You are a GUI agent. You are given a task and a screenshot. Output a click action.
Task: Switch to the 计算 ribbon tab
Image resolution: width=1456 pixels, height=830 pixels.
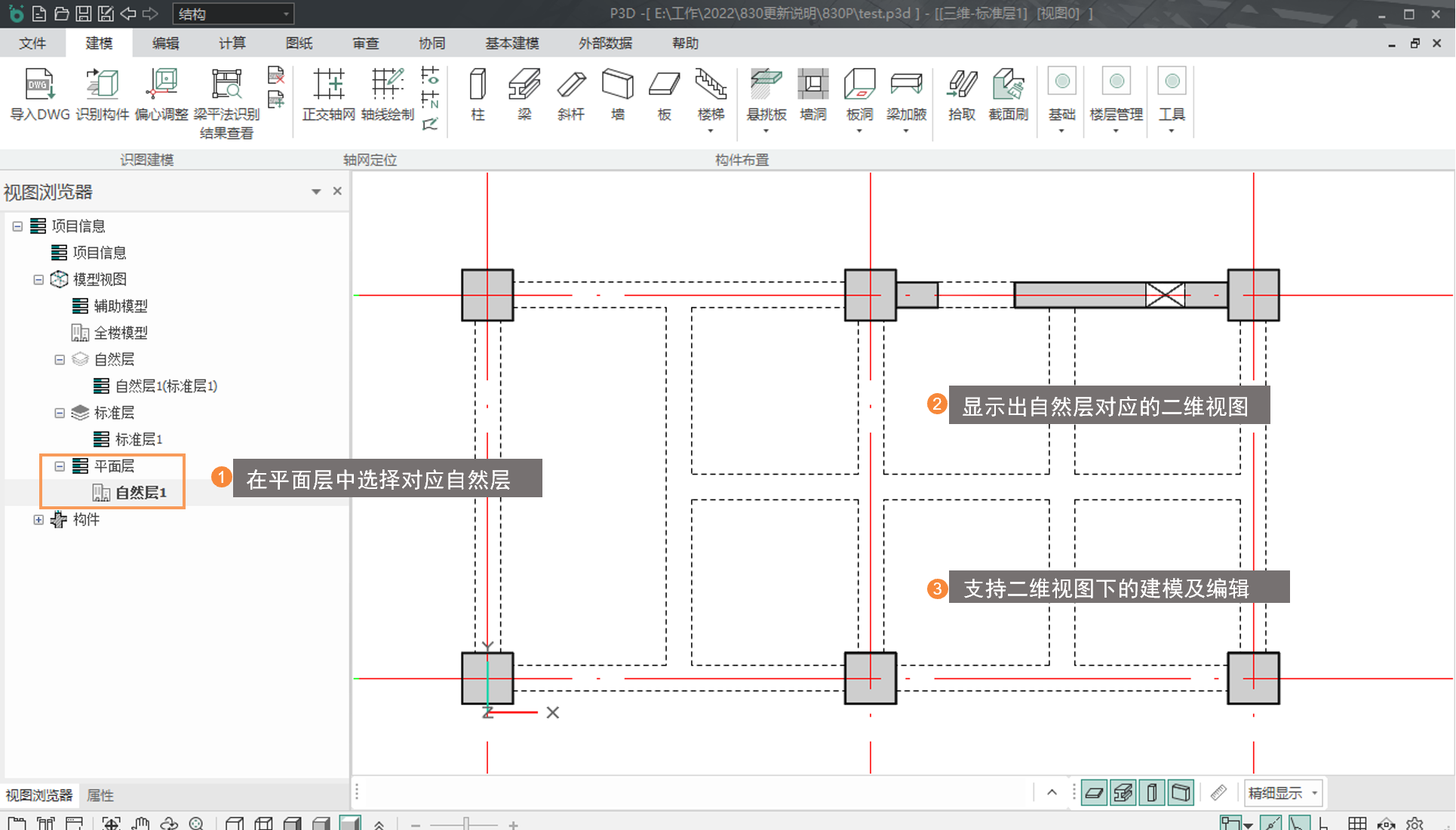click(x=232, y=43)
